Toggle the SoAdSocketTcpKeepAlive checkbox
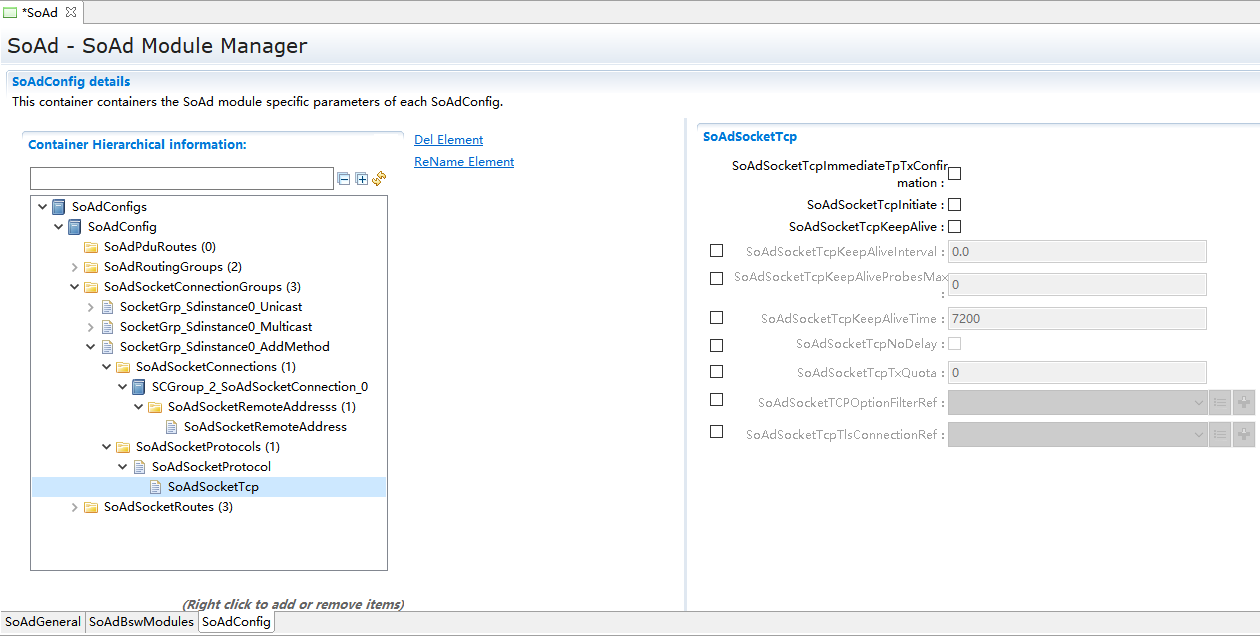 tap(954, 227)
